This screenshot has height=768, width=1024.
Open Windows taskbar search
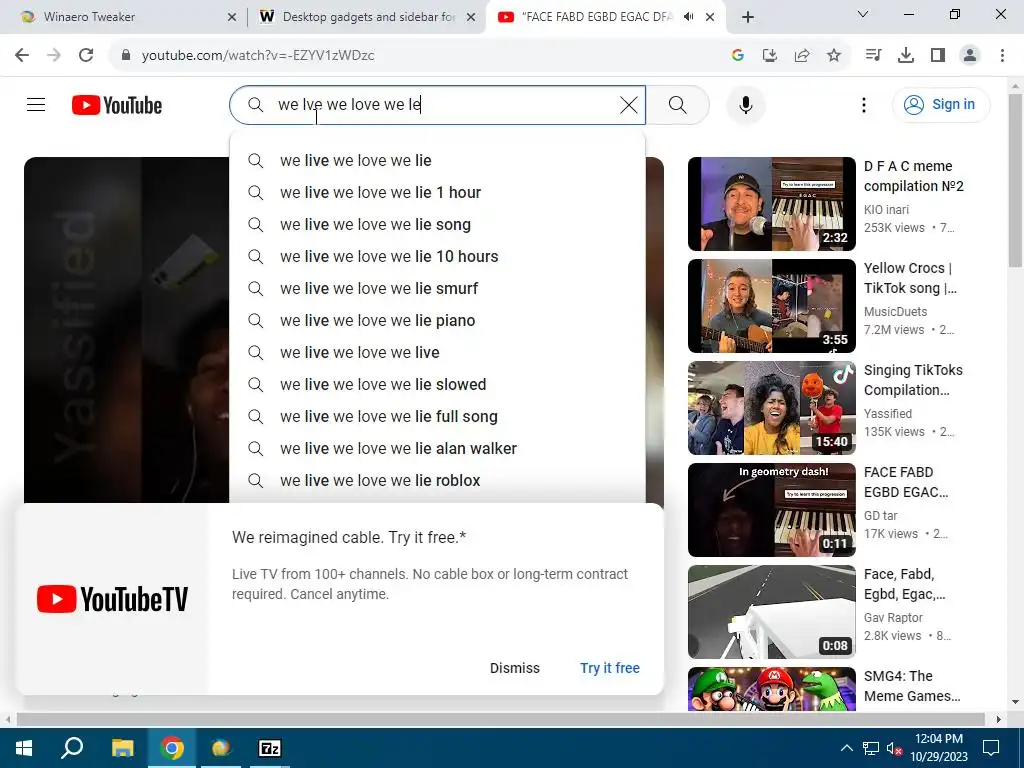72,748
